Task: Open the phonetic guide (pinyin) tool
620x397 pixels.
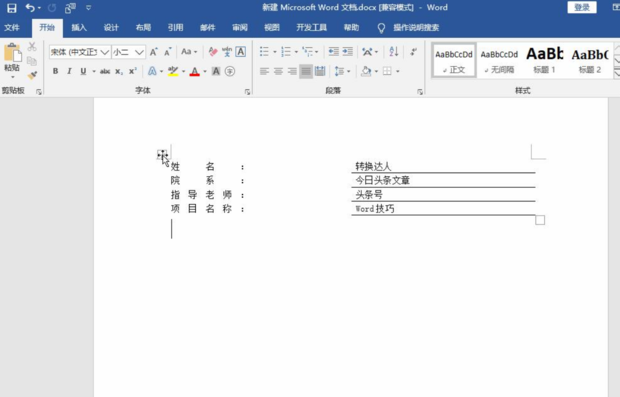Action: [x=227, y=52]
